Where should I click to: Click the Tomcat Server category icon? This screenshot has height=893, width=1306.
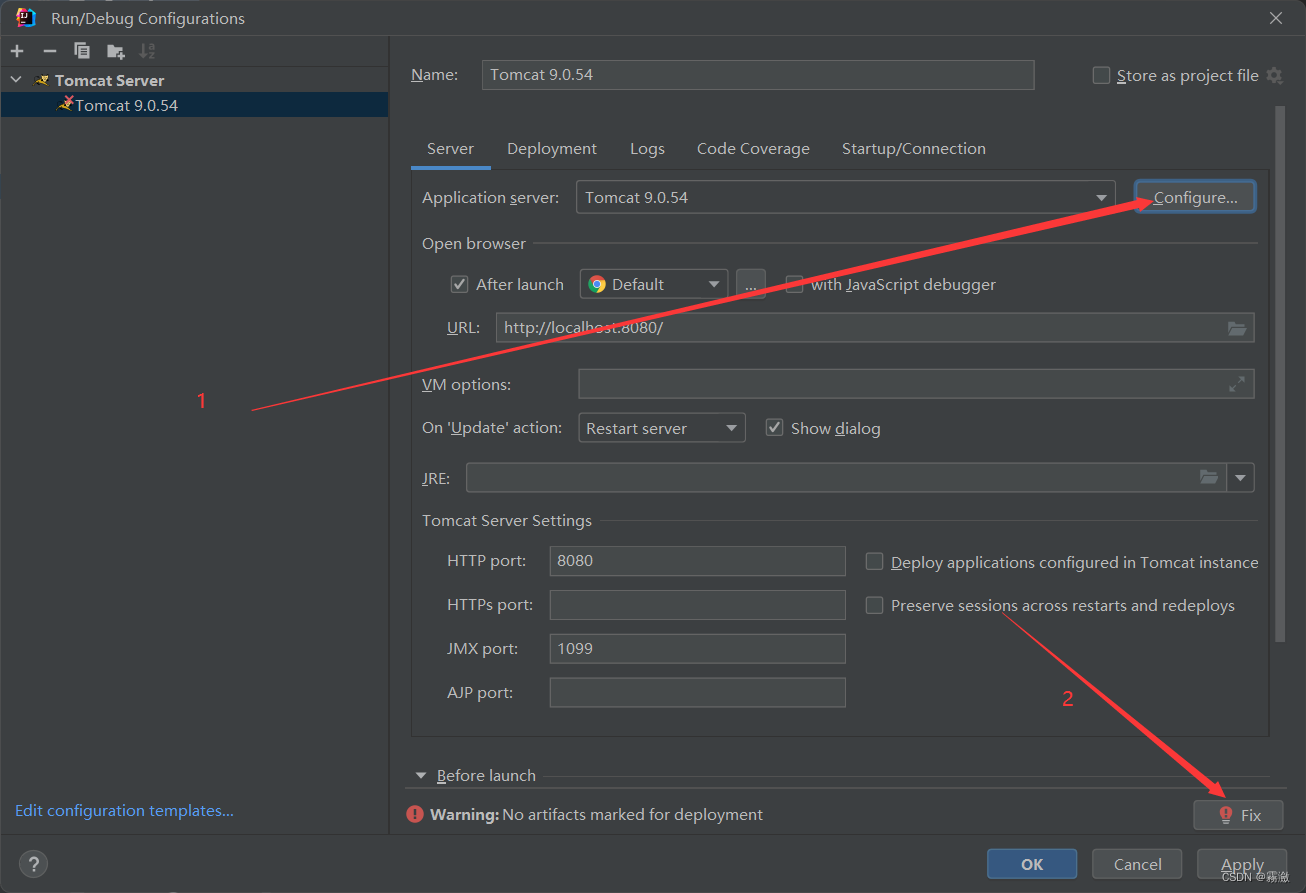42,80
